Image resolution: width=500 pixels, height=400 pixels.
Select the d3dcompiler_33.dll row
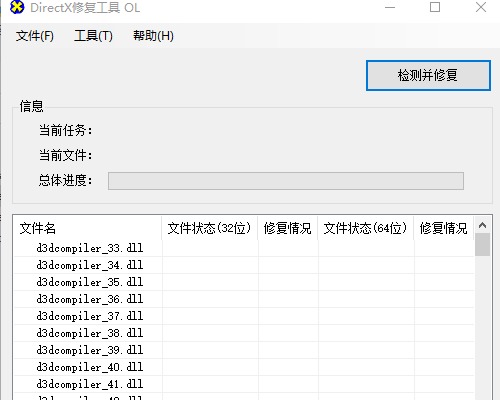(244, 248)
